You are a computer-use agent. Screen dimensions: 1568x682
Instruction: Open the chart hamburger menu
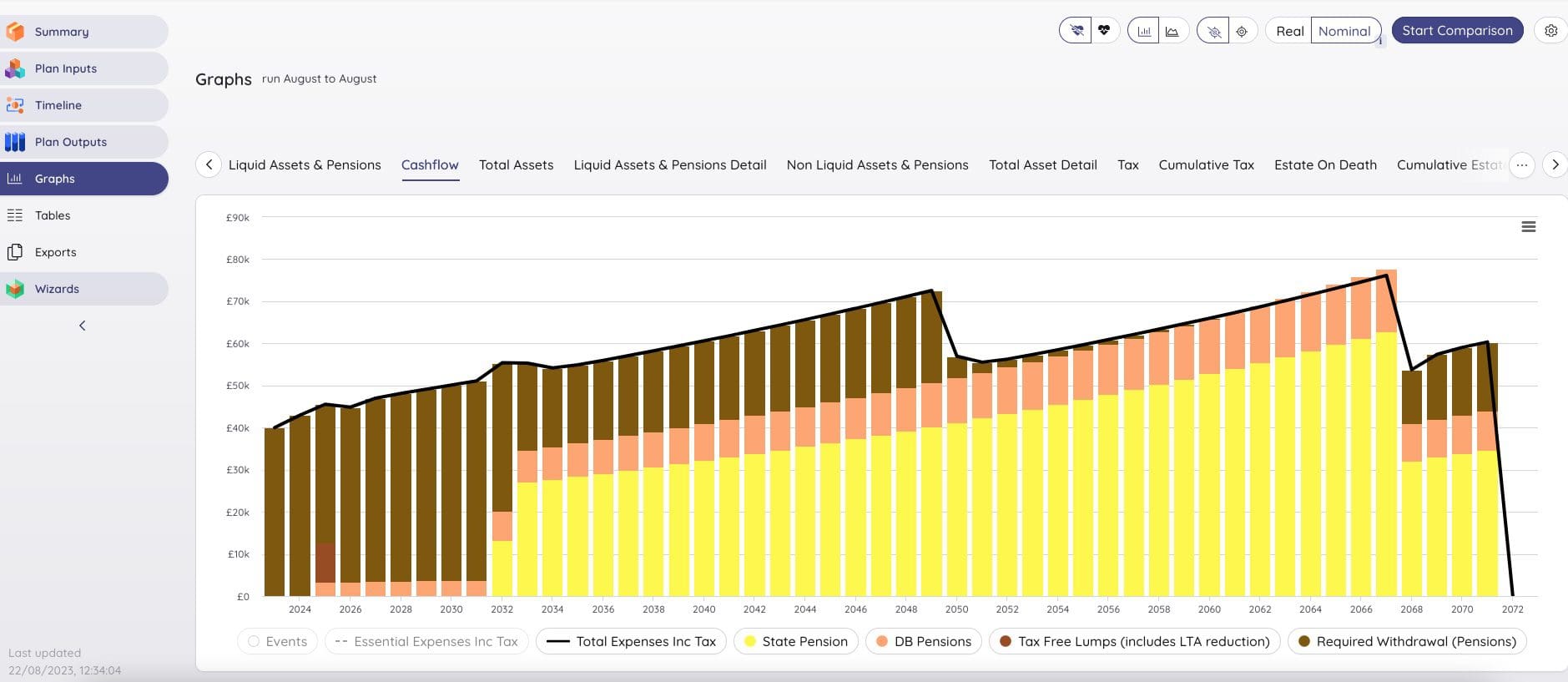coord(1528,227)
